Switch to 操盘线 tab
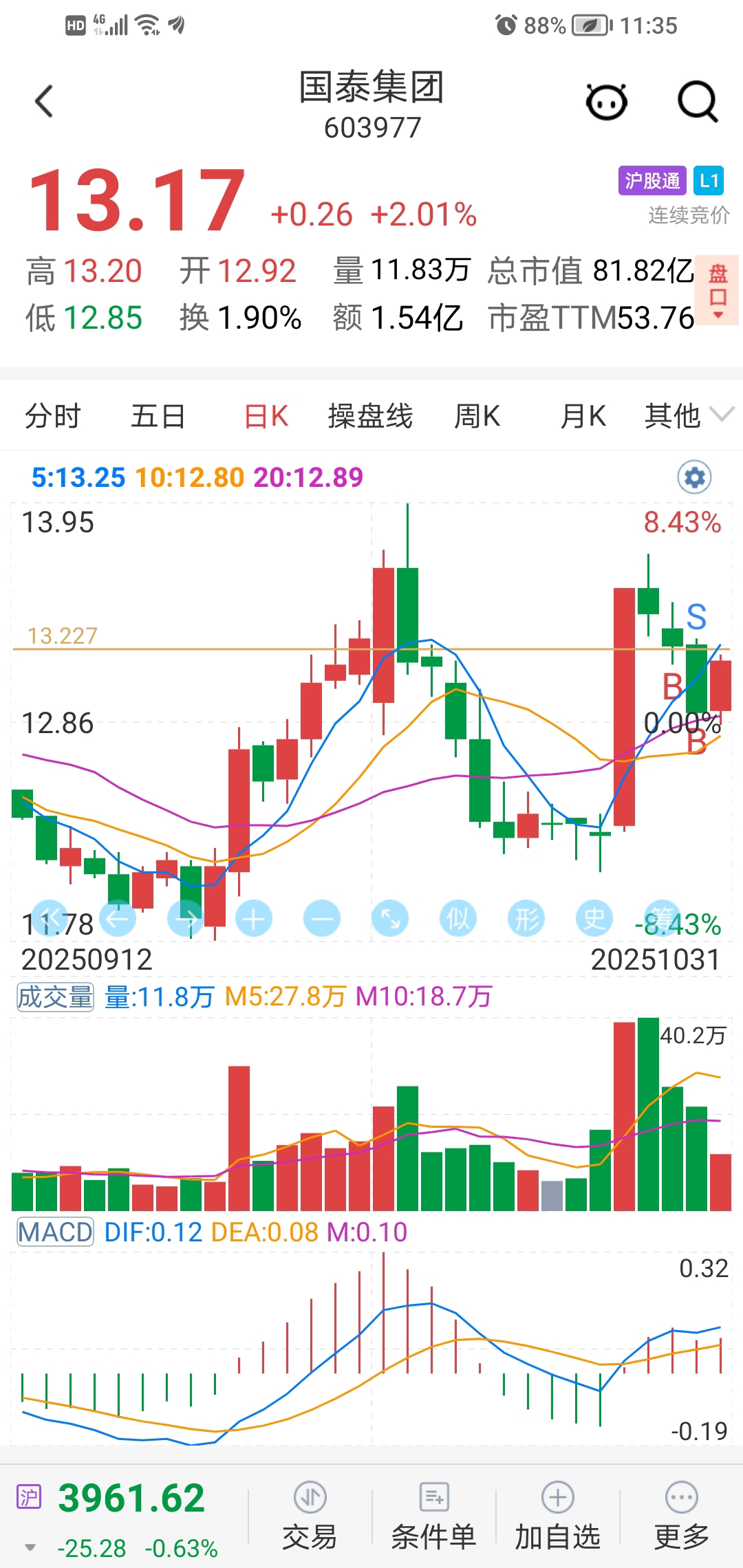743x1568 pixels. tap(370, 416)
